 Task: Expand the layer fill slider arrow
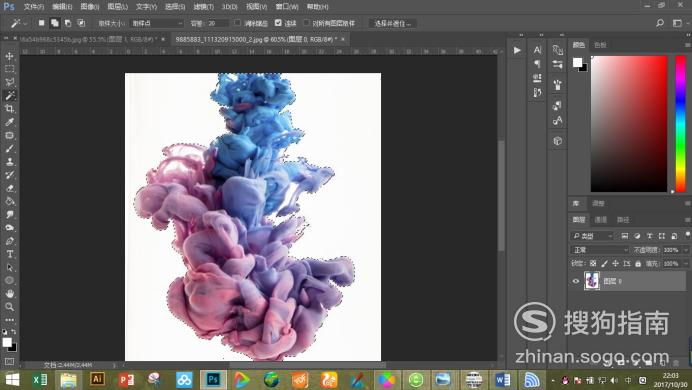point(686,263)
